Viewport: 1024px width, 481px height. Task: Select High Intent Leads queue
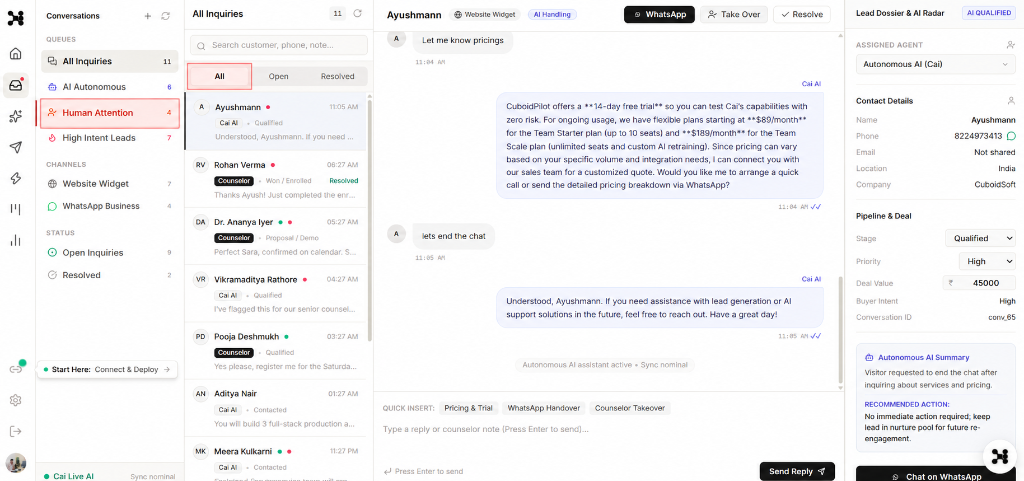click(110, 138)
